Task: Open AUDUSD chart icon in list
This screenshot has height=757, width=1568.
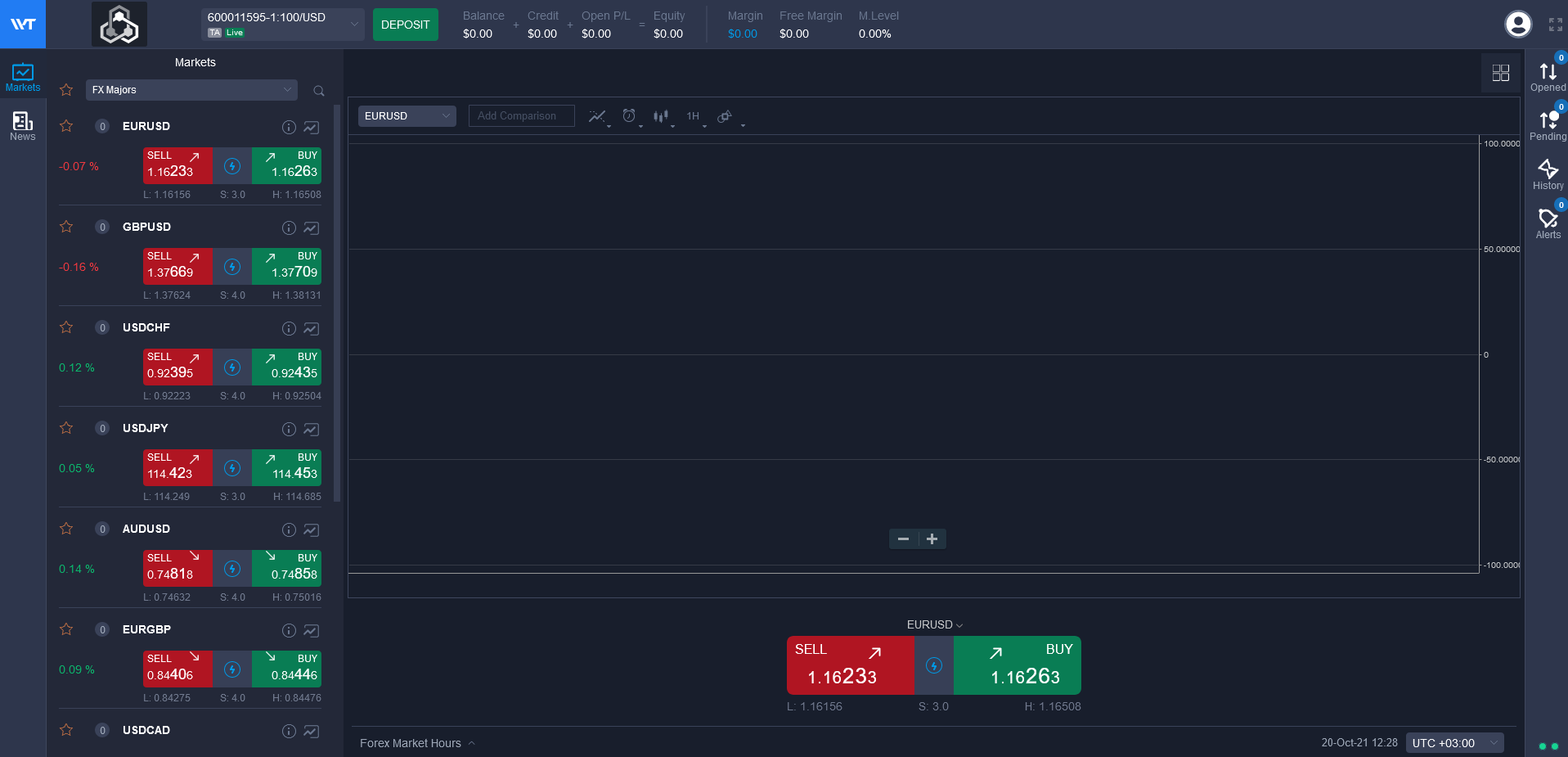Action: click(x=312, y=529)
